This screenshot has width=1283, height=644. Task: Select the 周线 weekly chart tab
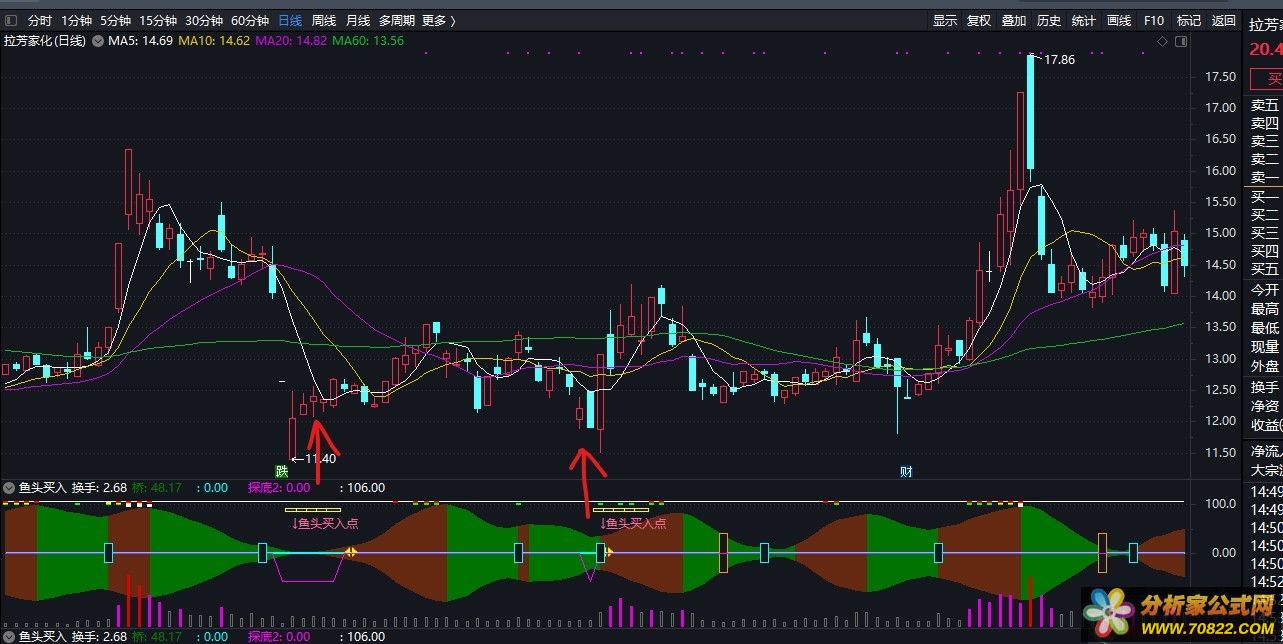point(324,20)
